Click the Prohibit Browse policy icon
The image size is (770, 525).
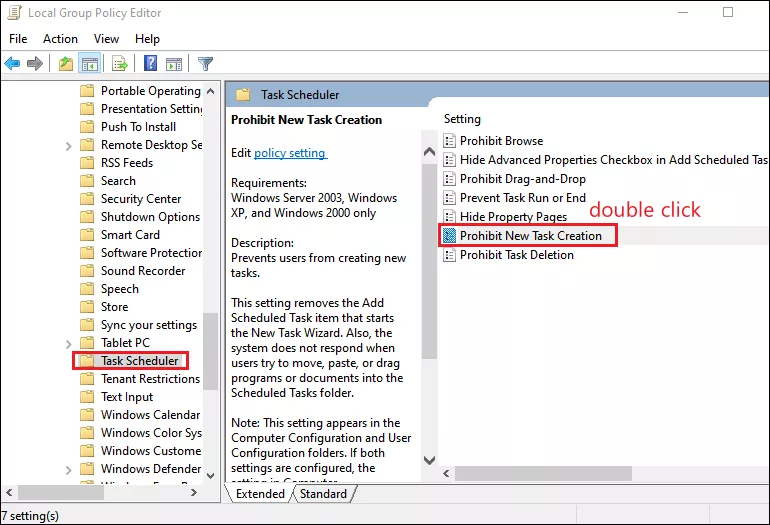click(449, 141)
